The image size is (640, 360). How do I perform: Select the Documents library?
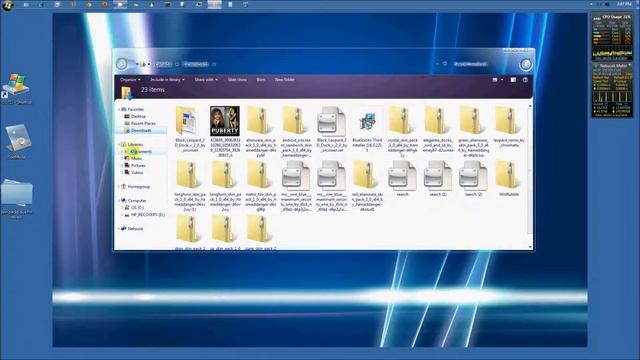click(x=141, y=151)
